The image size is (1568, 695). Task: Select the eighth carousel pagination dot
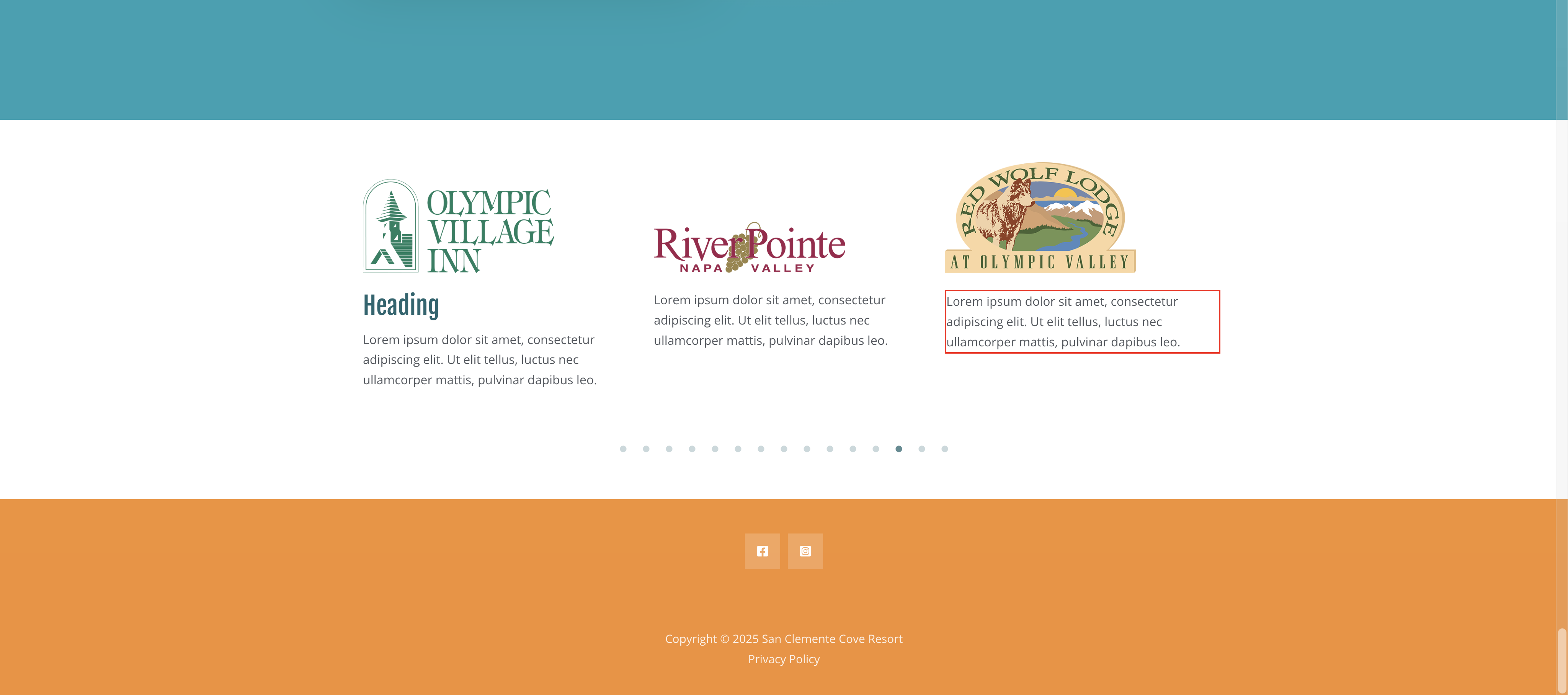point(784,449)
